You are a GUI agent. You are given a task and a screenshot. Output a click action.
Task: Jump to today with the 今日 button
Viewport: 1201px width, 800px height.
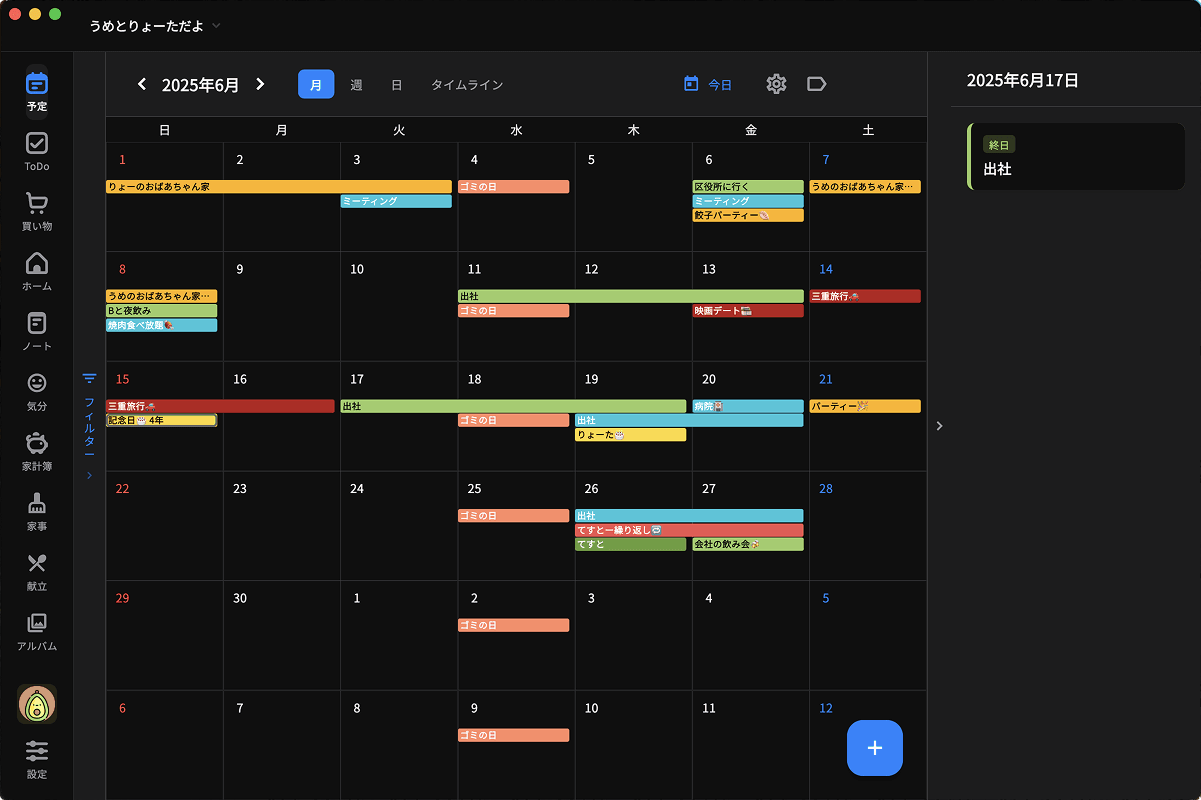[709, 84]
